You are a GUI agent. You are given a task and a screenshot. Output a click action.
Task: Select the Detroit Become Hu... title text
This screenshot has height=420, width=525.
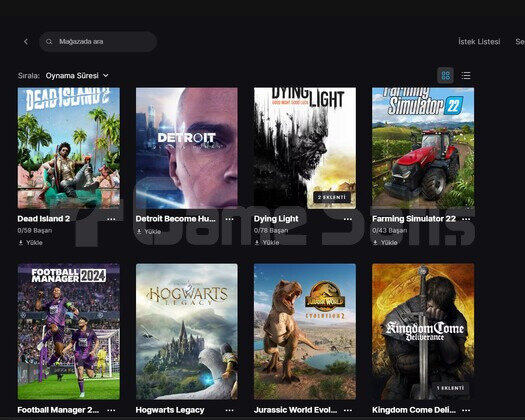175,219
